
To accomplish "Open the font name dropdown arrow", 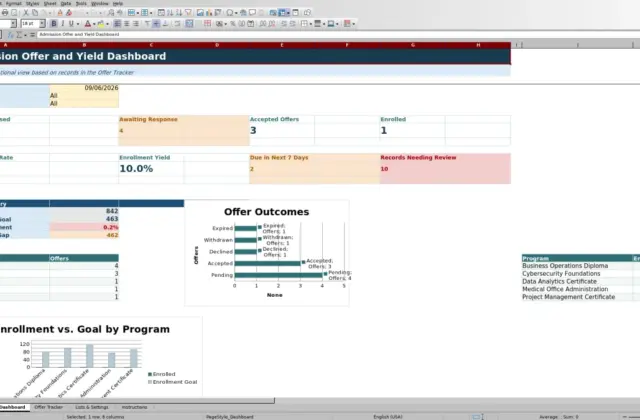I will pos(13,24).
